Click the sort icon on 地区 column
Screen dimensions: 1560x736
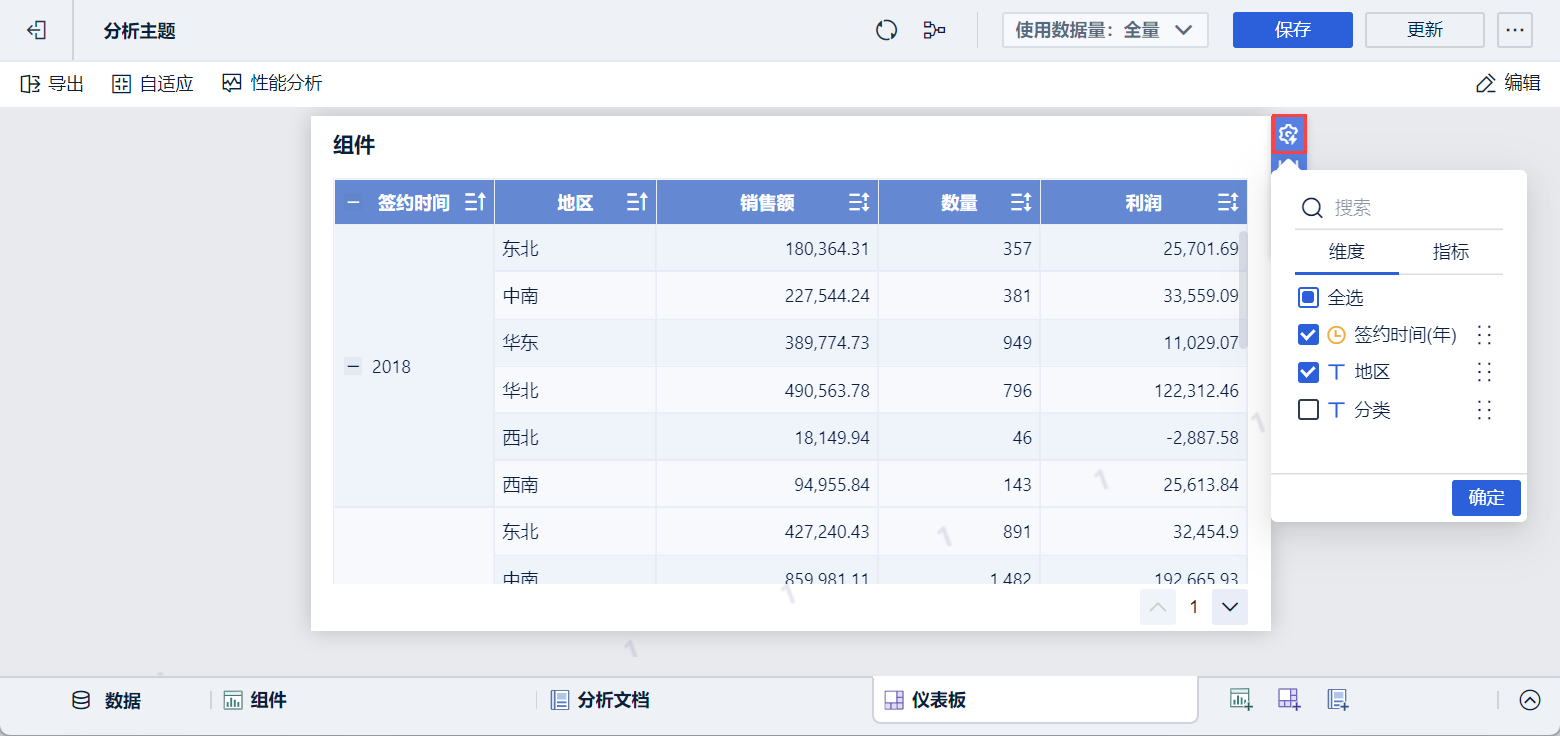(637, 203)
